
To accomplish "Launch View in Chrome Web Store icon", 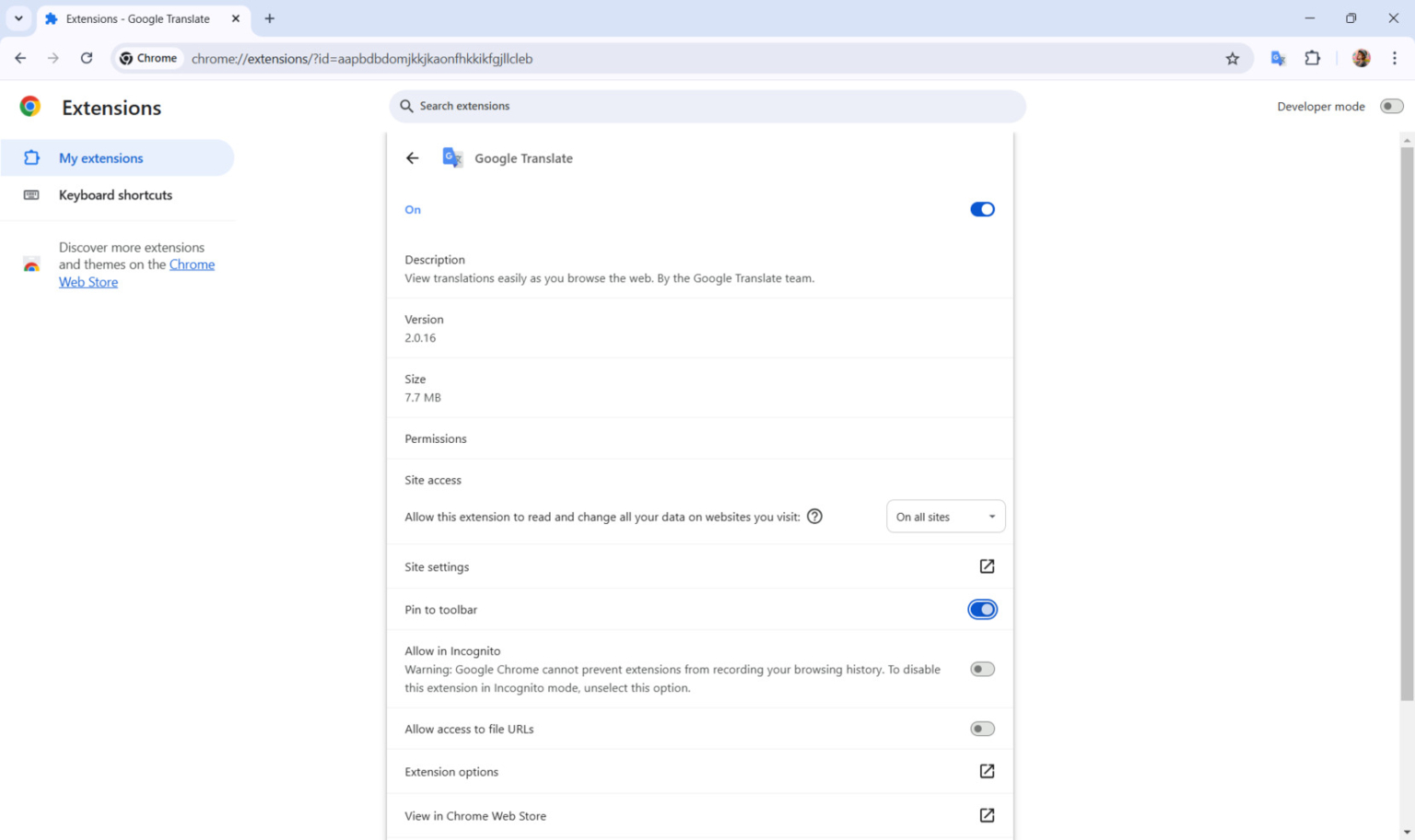I will click(x=986, y=815).
